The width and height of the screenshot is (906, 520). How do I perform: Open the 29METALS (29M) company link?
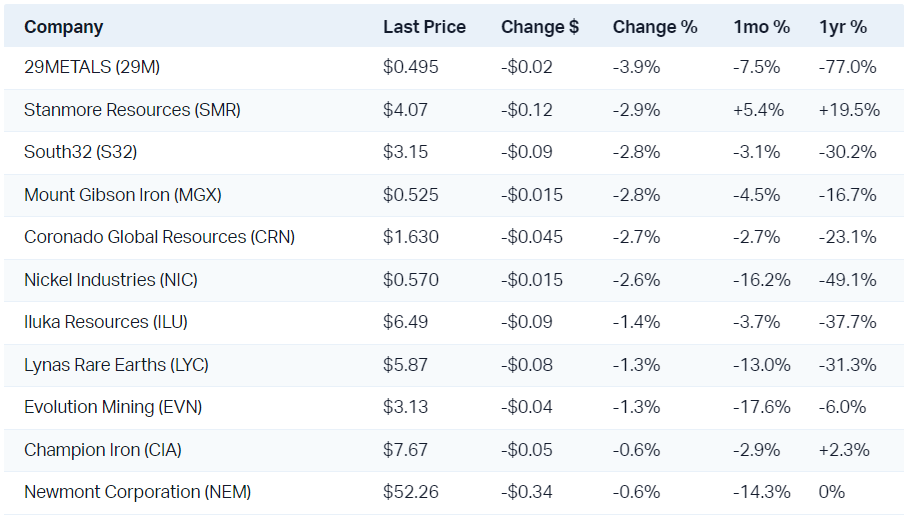pyautogui.click(x=92, y=67)
